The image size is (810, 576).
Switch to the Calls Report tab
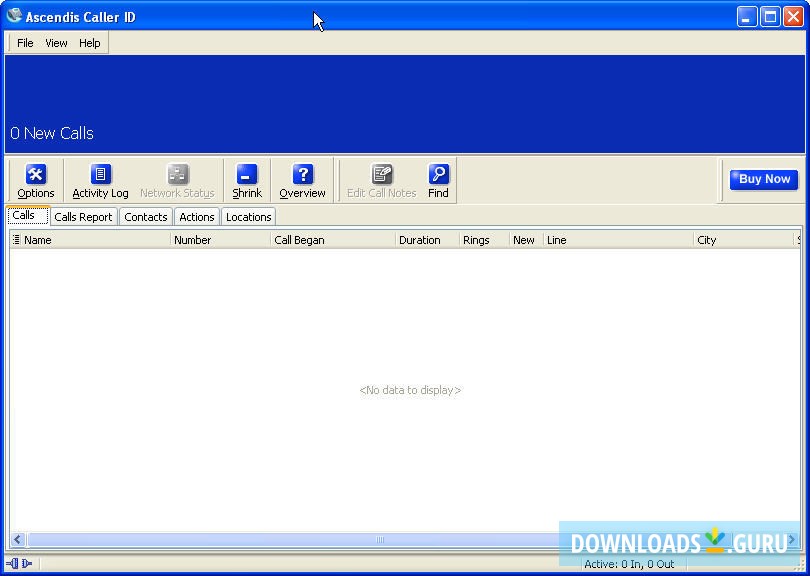pos(83,217)
